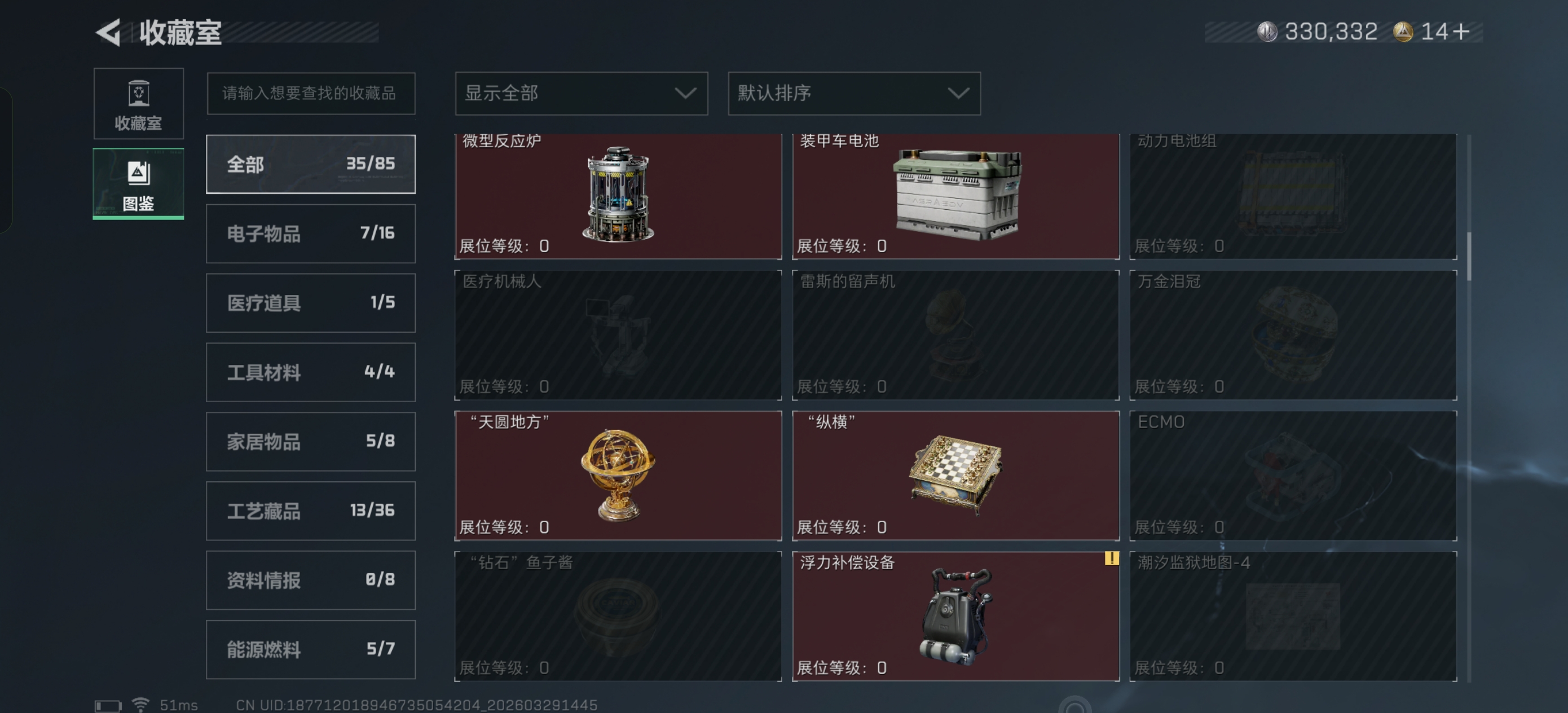
Task: Switch to 电子物品 category
Action: point(310,234)
